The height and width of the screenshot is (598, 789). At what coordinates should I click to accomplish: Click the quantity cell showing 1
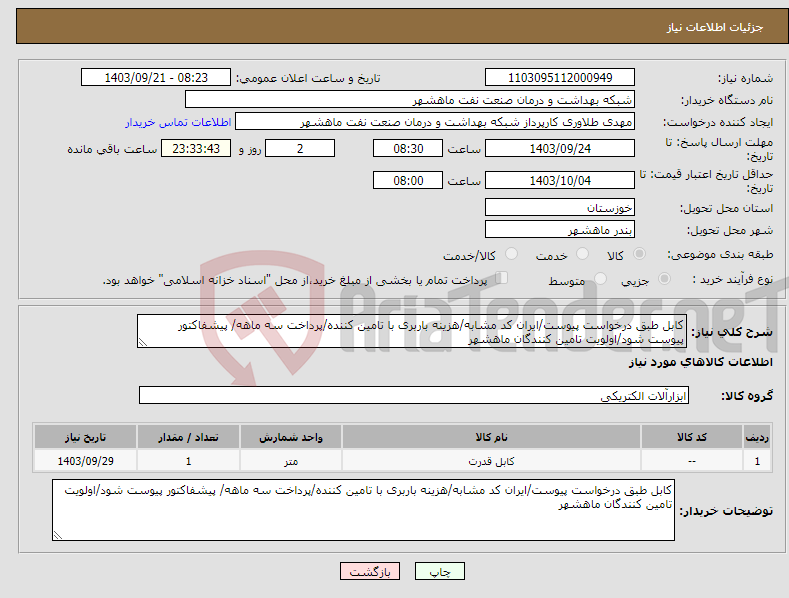188,461
